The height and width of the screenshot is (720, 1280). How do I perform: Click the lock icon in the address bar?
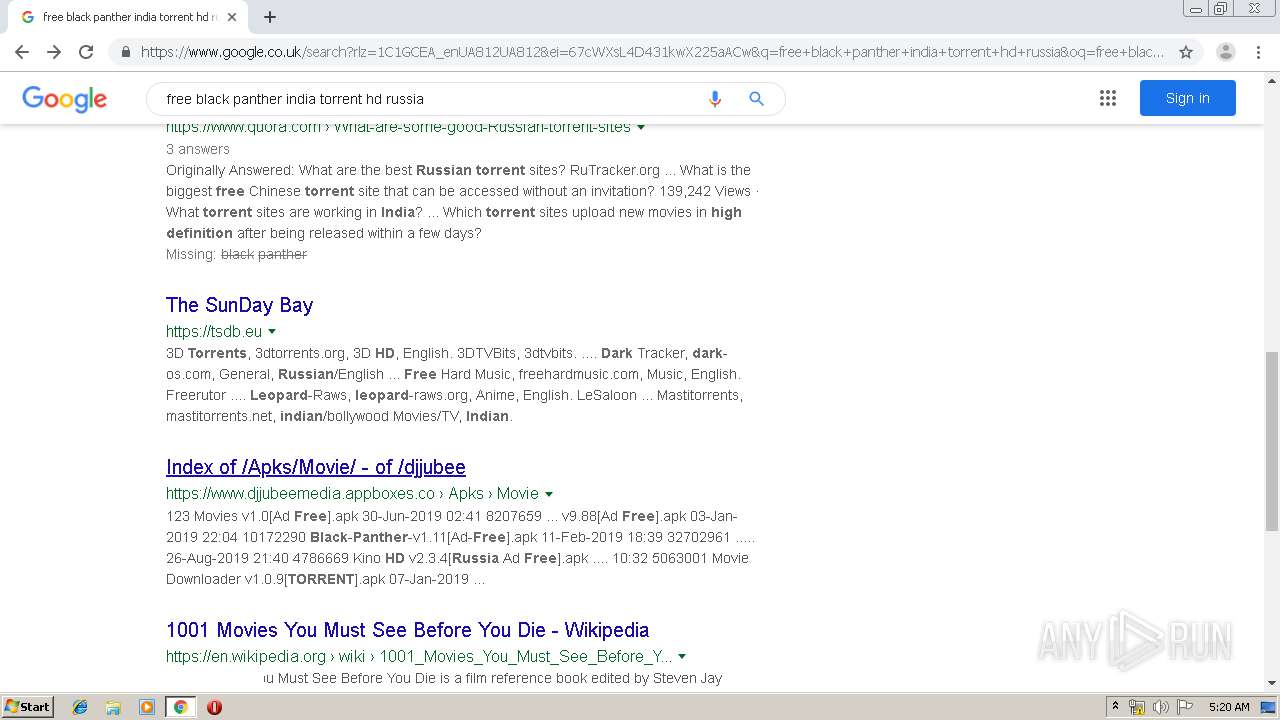(x=126, y=52)
